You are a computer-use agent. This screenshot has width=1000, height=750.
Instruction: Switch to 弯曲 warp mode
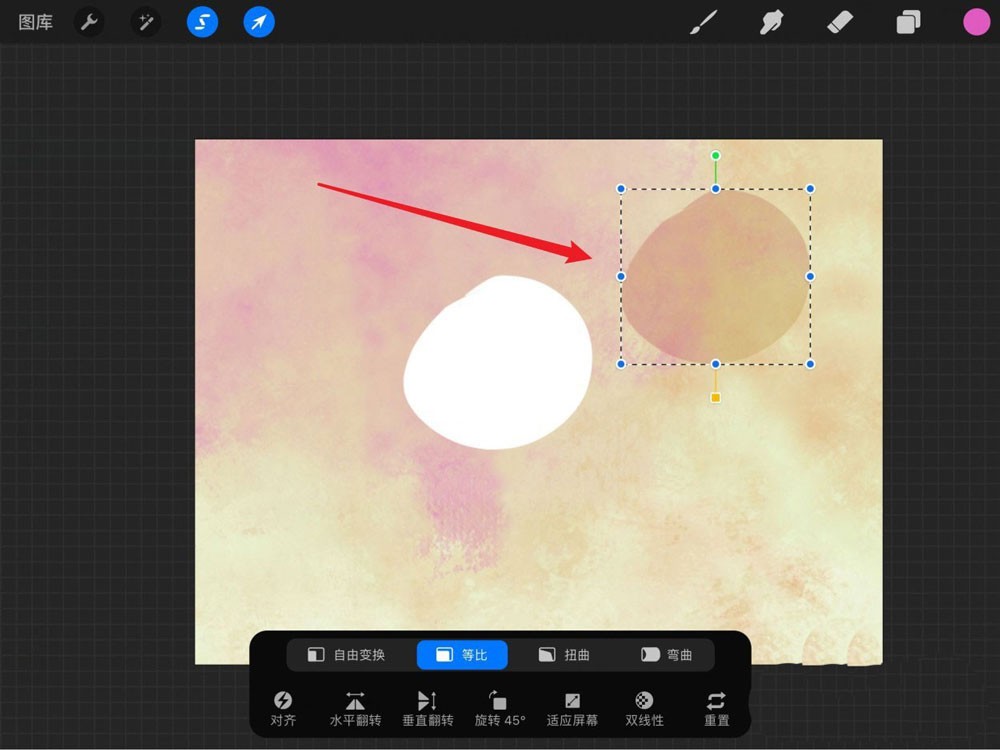click(x=666, y=655)
